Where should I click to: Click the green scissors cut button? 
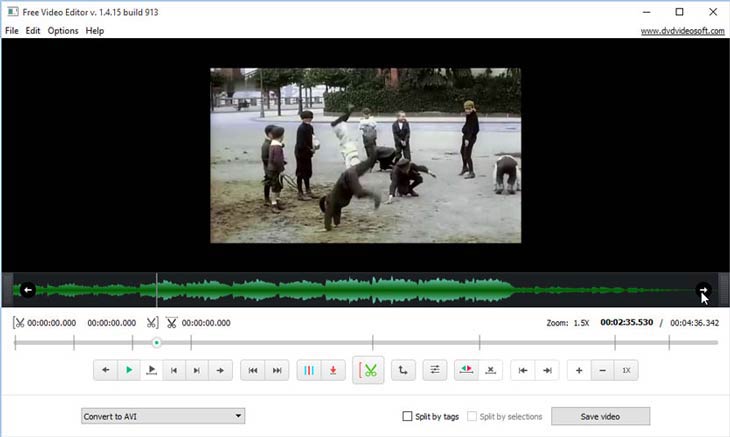coord(368,370)
